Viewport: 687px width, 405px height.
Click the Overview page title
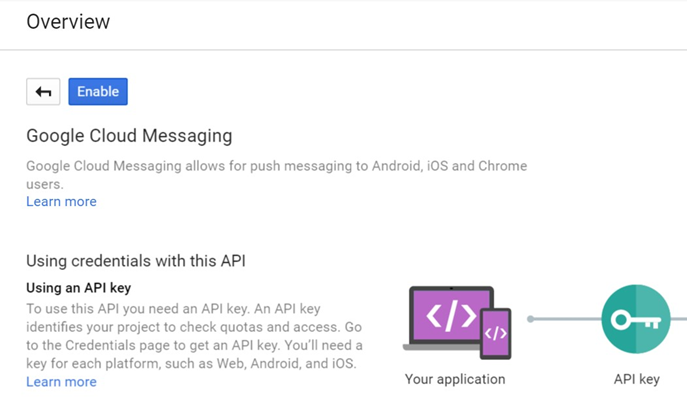click(x=68, y=22)
